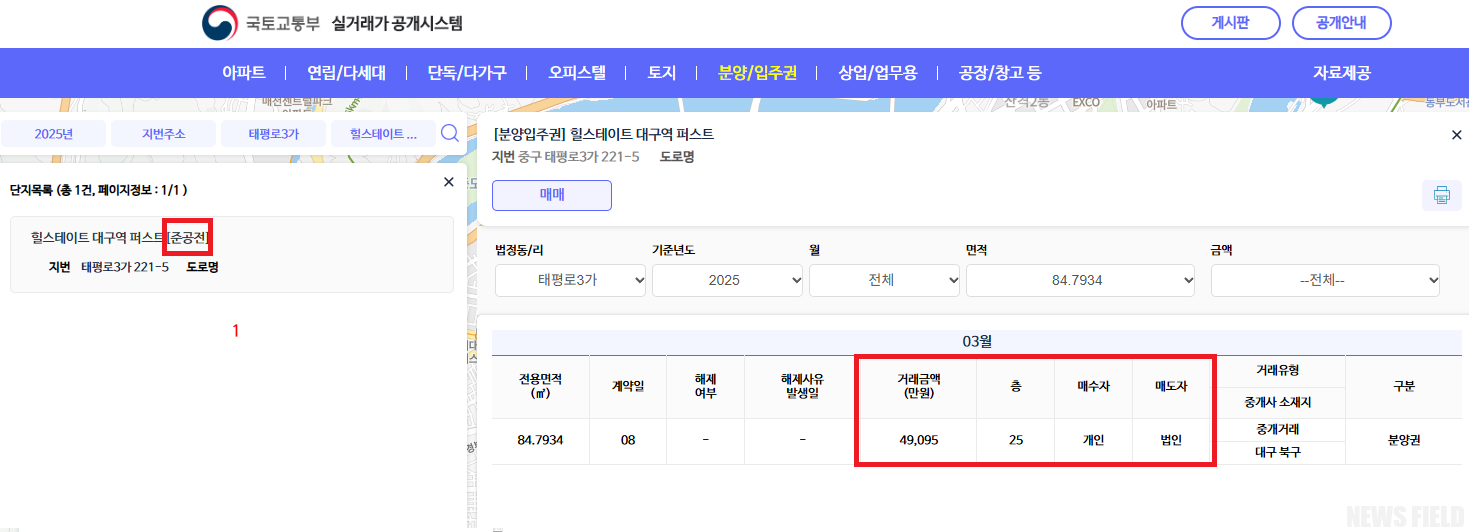Select the 아파트 menu item

[243, 73]
